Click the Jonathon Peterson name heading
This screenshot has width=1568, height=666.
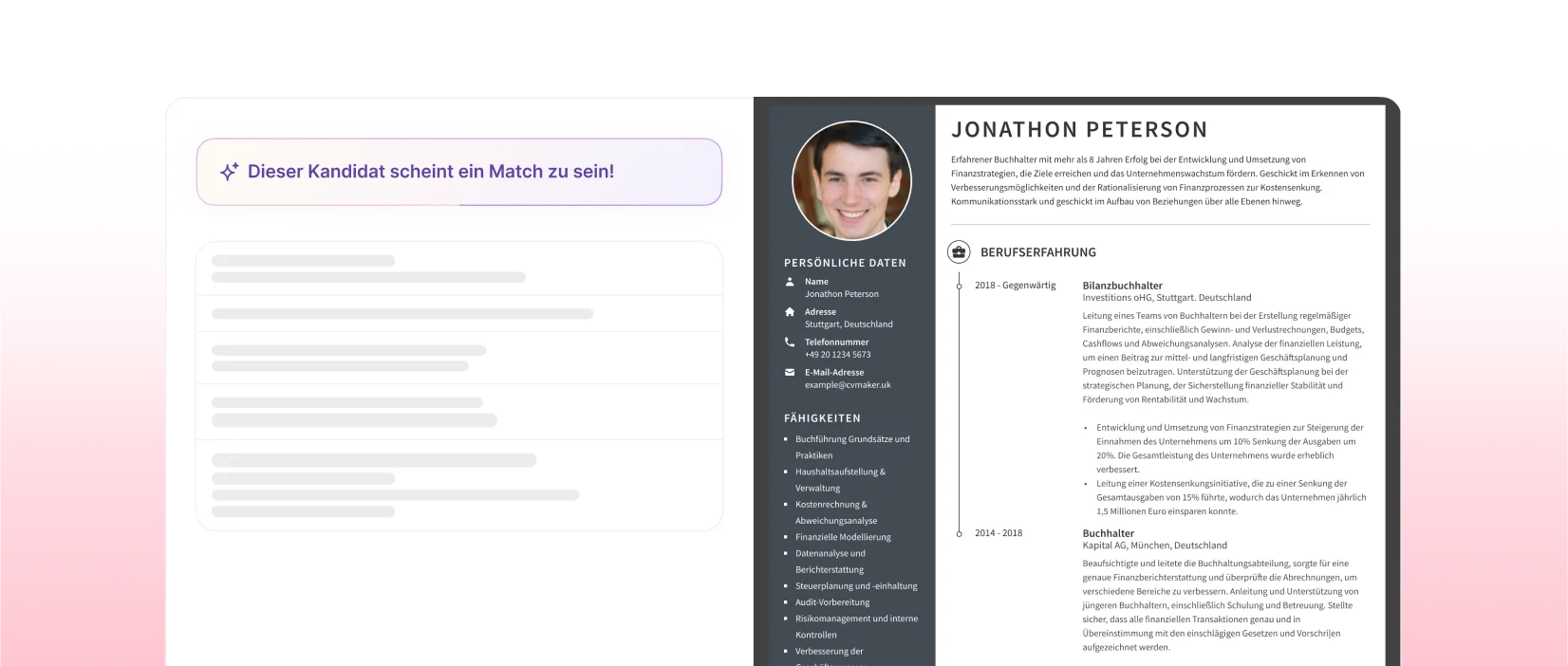1079,130
